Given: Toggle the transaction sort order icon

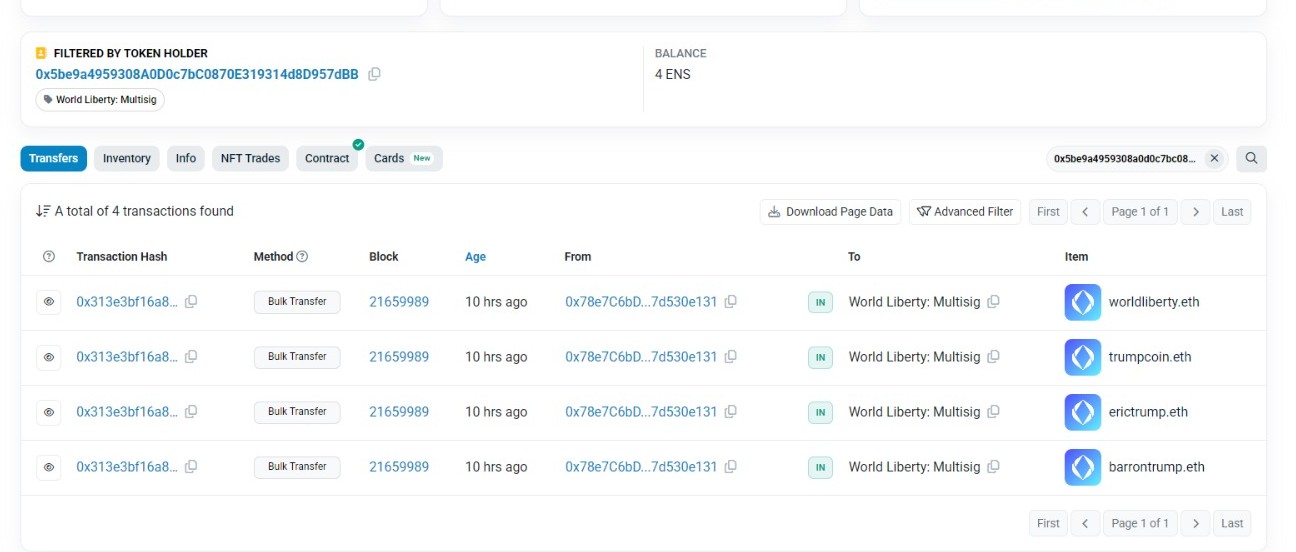Looking at the screenshot, I should tap(43, 211).
